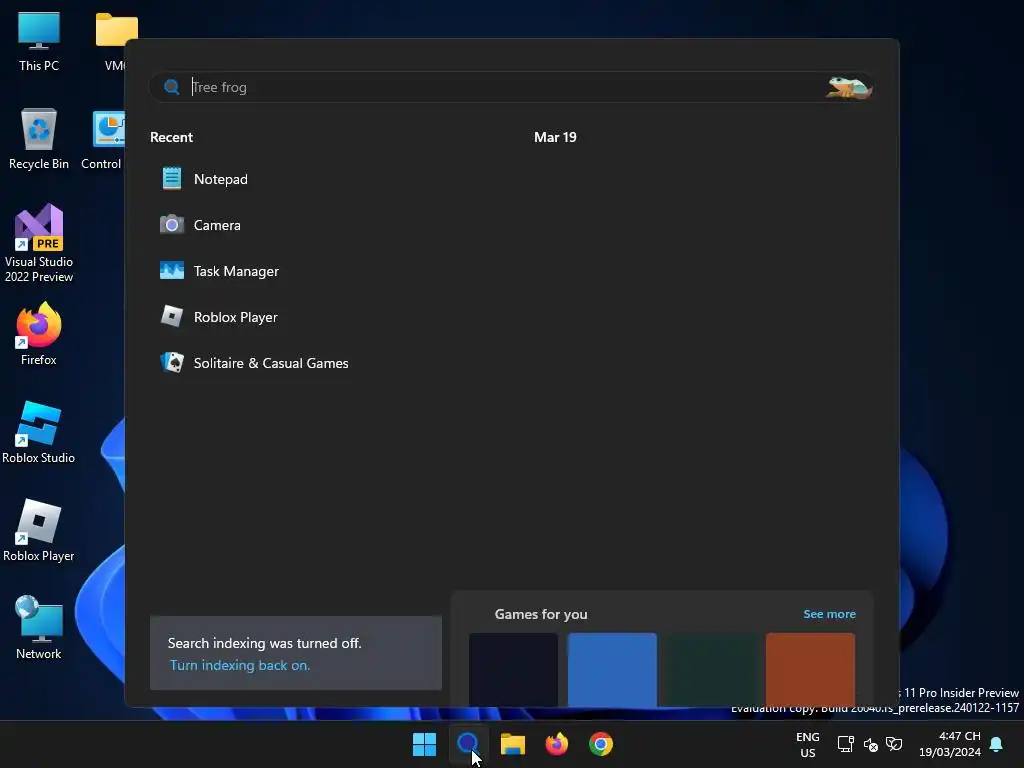Click the Windows Security tray icon
This screenshot has height=768, width=1024.
pyautogui.click(x=894, y=744)
